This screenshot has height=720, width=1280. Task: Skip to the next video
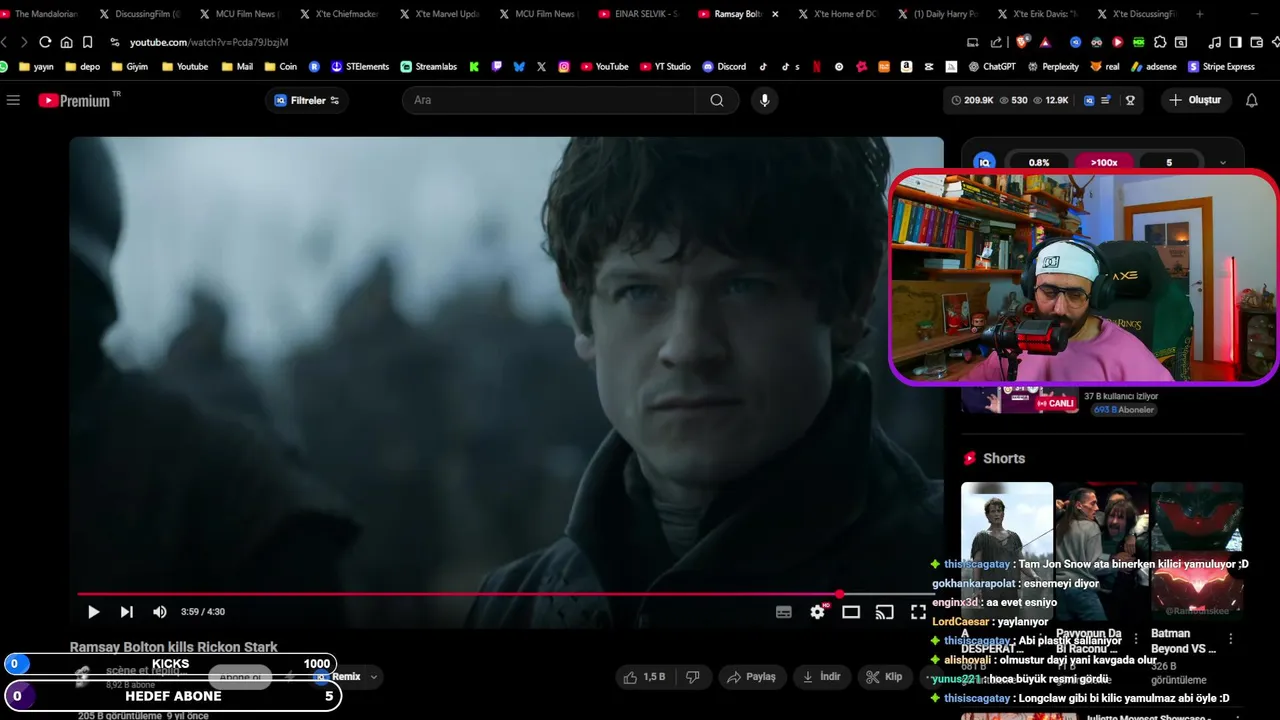point(126,612)
